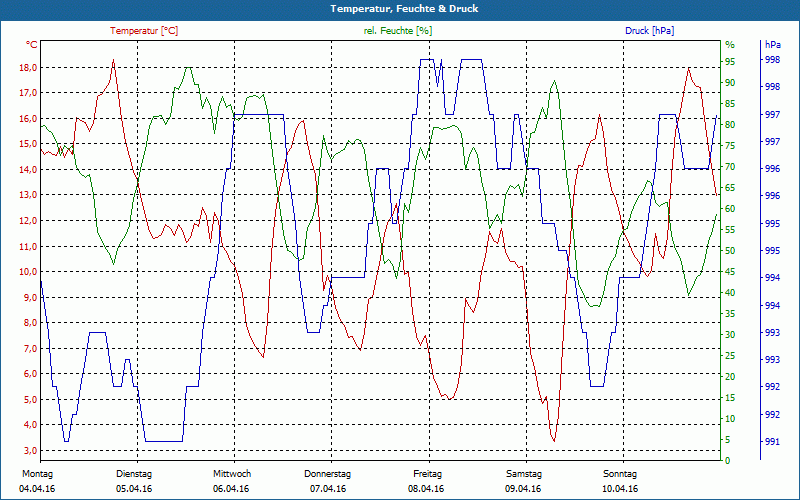The height and width of the screenshot is (500, 800).
Task: Click the Samstag day label
Action: pyautogui.click(x=524, y=474)
